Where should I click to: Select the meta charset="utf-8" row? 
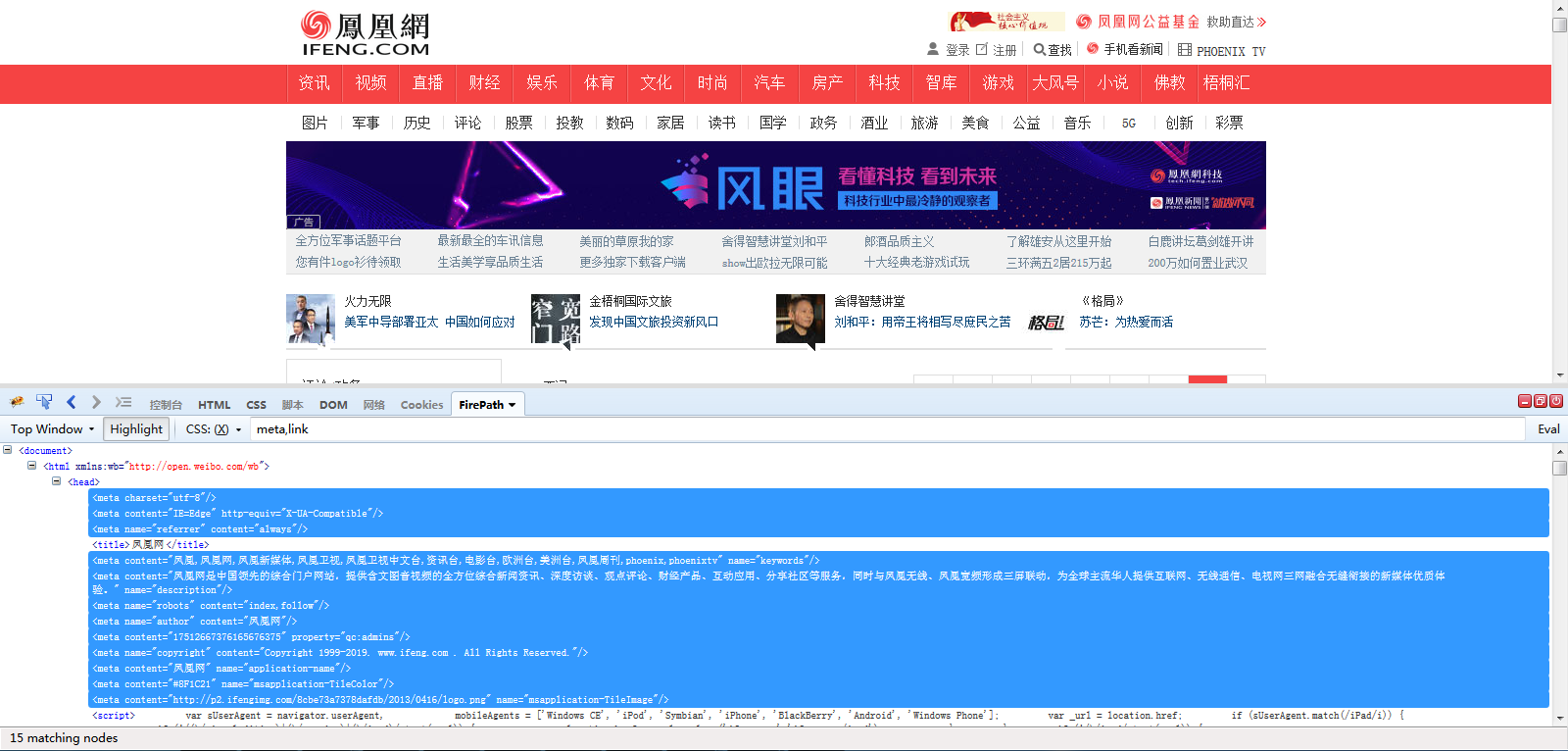coord(819,497)
